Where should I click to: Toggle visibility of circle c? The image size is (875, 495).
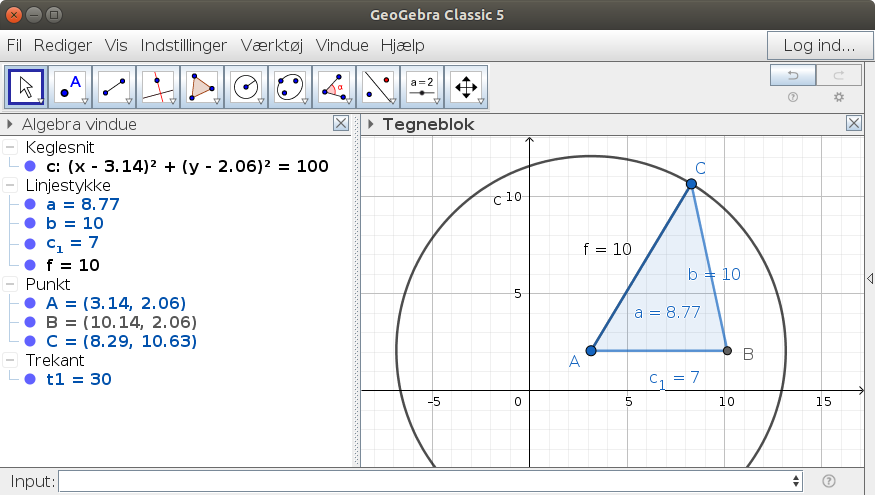tap(30, 166)
